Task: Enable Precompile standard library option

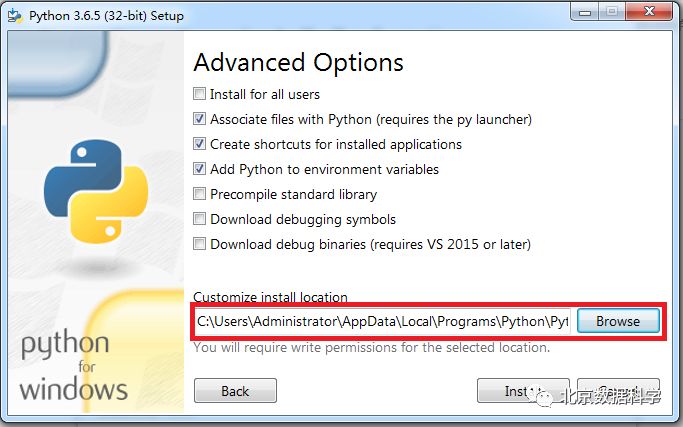Action: click(x=200, y=194)
